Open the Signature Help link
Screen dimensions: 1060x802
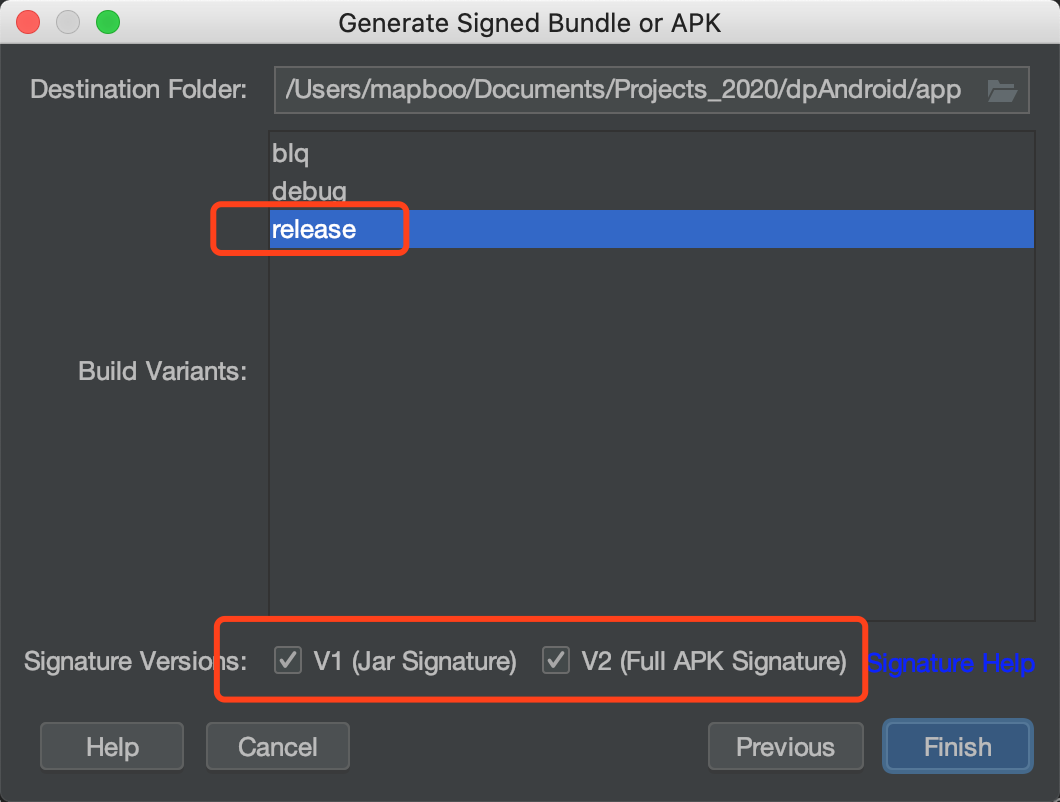point(950,663)
